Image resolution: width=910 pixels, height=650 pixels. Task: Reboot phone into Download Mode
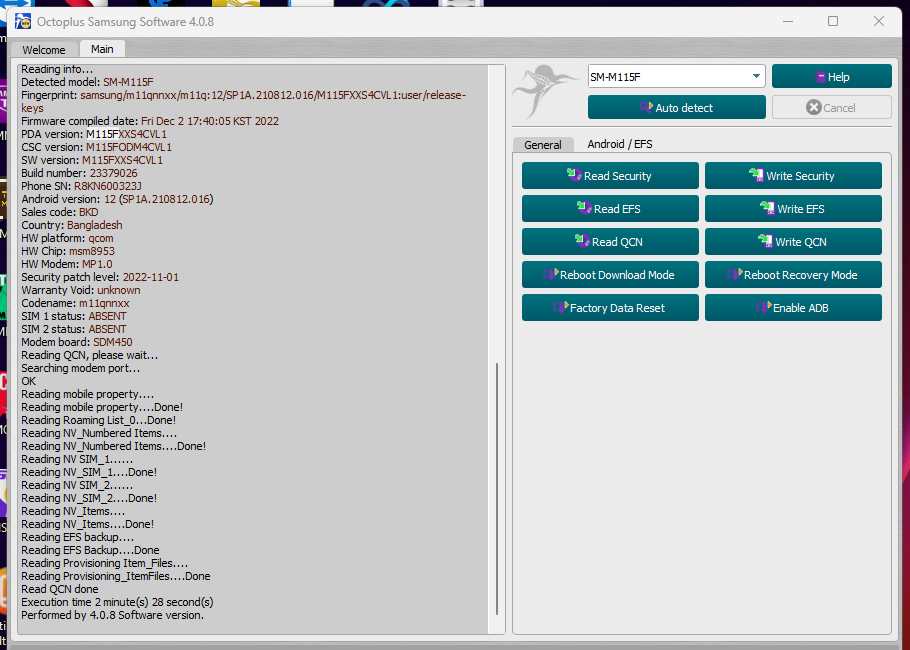click(610, 274)
